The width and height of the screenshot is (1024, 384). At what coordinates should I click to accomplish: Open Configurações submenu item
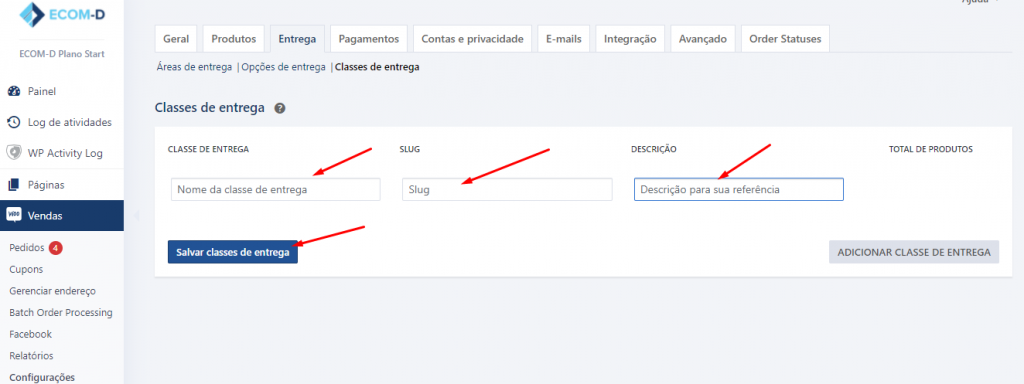tap(42, 377)
